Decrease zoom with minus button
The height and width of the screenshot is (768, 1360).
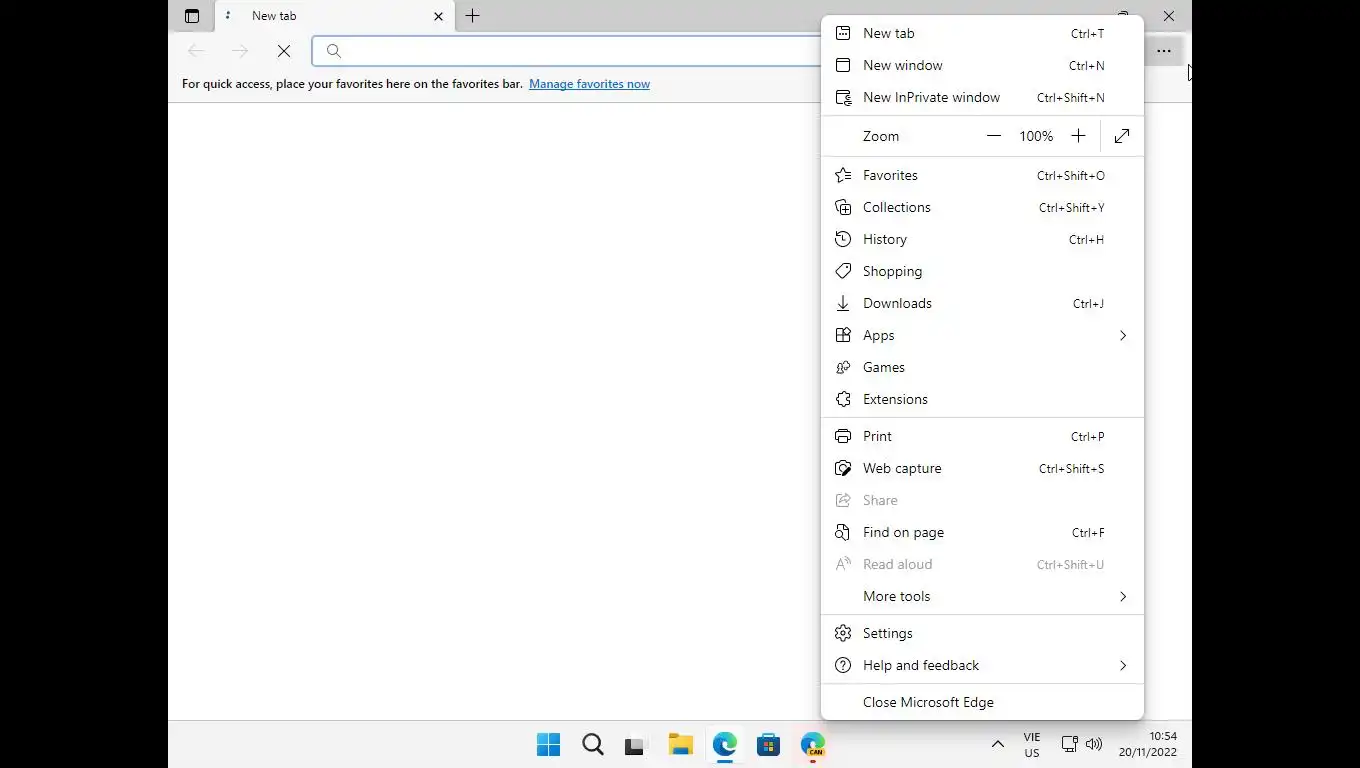(993, 136)
